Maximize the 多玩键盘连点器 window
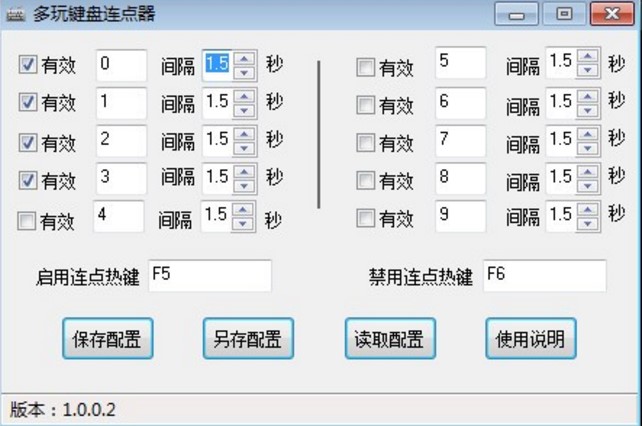Viewport: 642px width, 426px height. click(564, 14)
